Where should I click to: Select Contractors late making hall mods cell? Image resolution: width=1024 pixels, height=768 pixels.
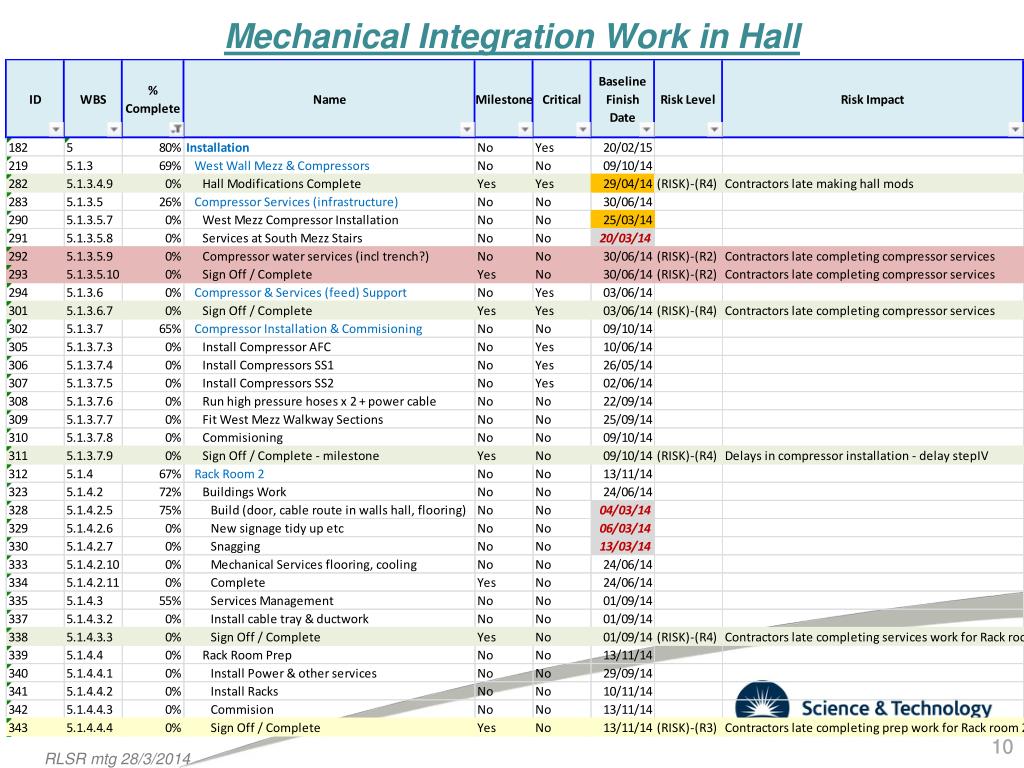point(872,184)
